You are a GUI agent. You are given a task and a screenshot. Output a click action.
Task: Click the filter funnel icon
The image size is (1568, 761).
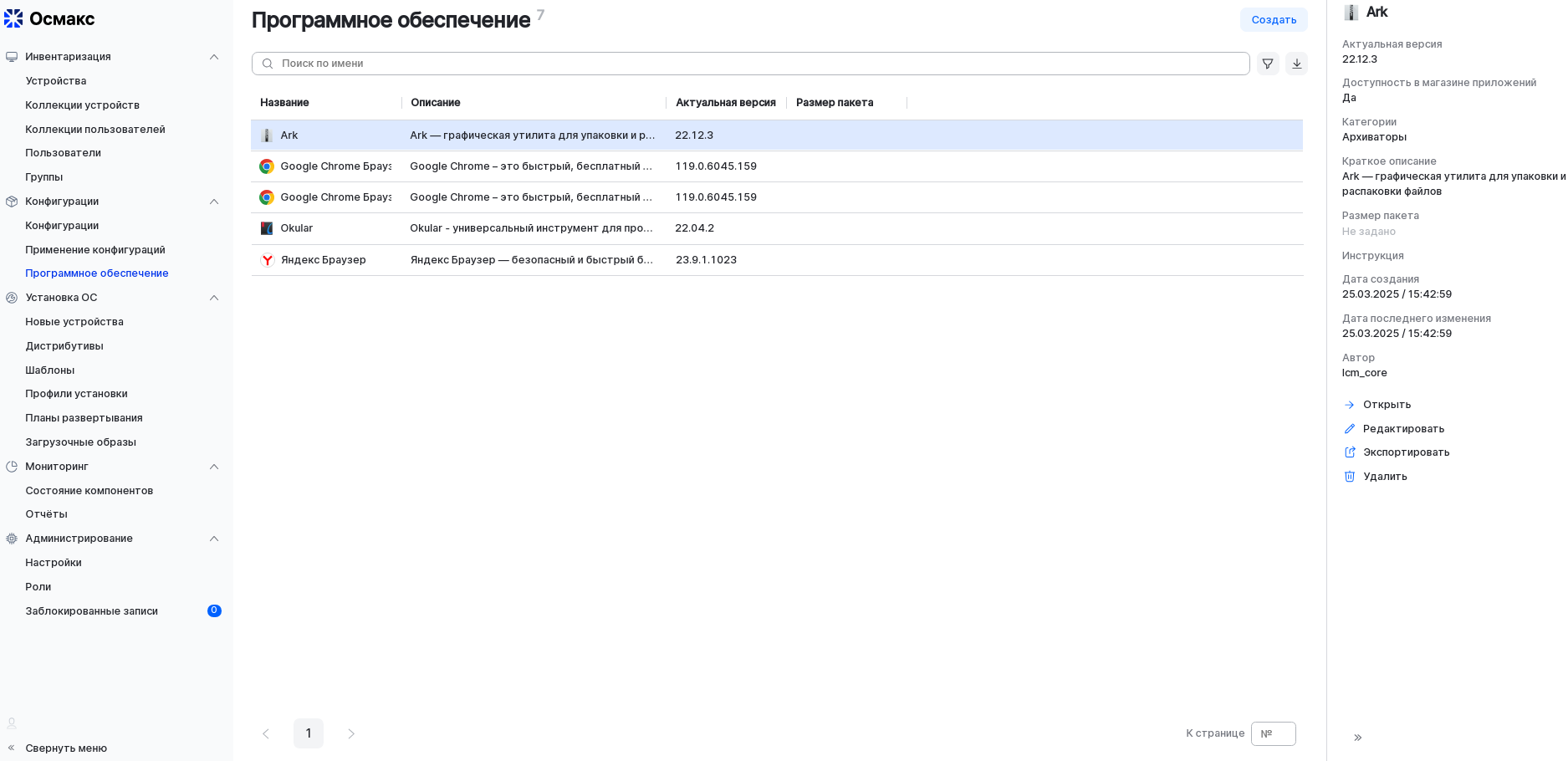(1268, 64)
